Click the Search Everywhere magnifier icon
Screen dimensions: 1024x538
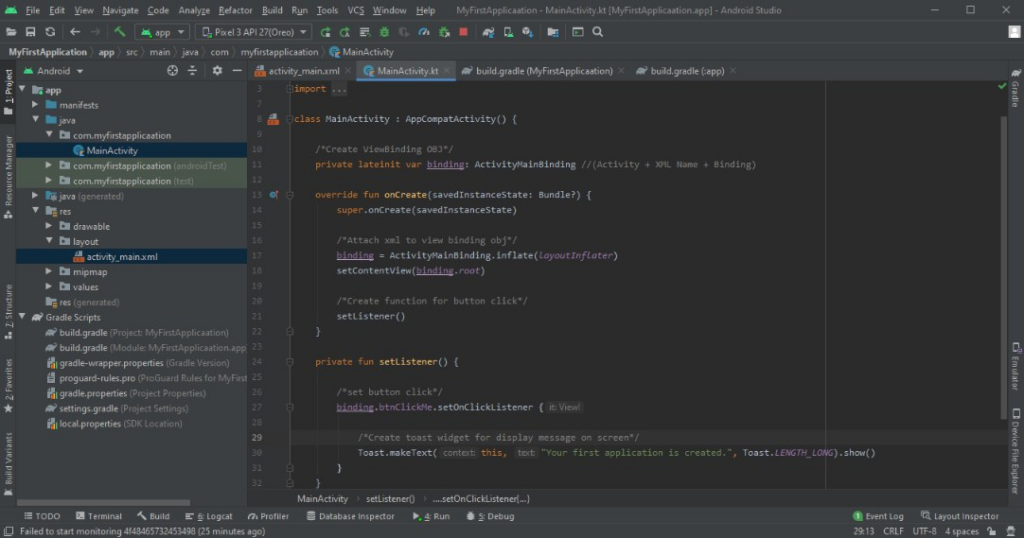(598, 32)
